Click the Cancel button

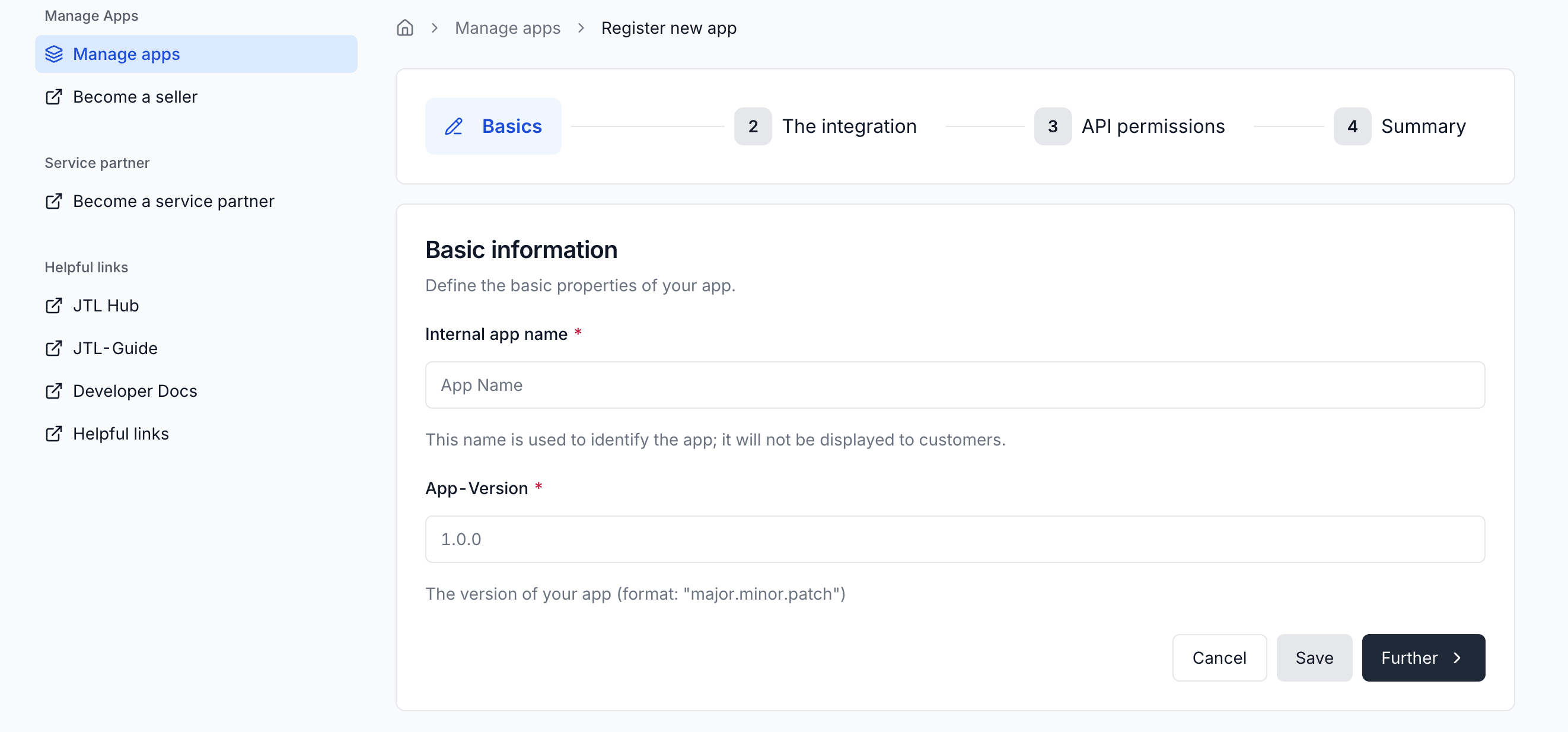point(1219,658)
